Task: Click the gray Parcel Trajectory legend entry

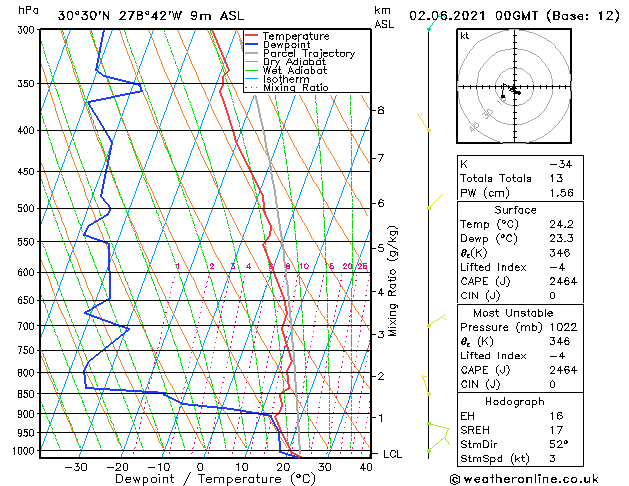Action: 300,53
